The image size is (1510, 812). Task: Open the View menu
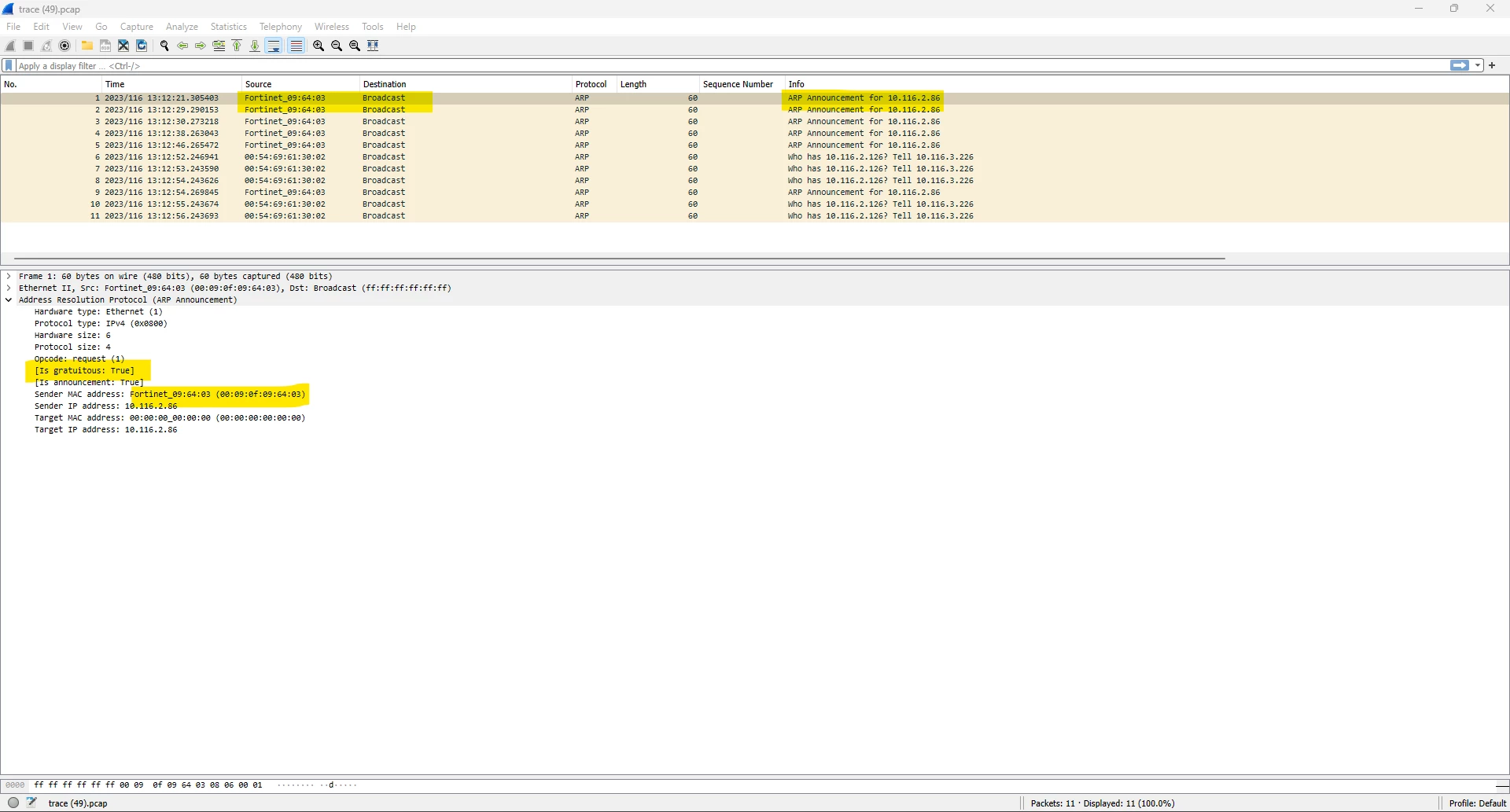pyautogui.click(x=72, y=26)
